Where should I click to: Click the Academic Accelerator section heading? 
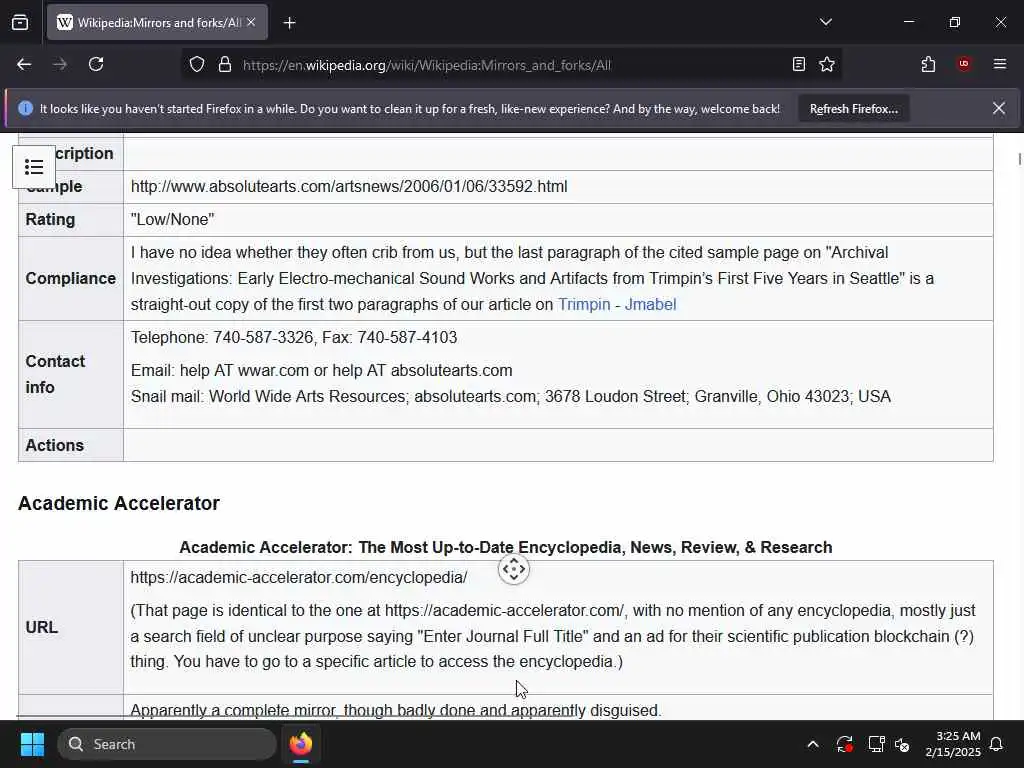click(x=119, y=504)
